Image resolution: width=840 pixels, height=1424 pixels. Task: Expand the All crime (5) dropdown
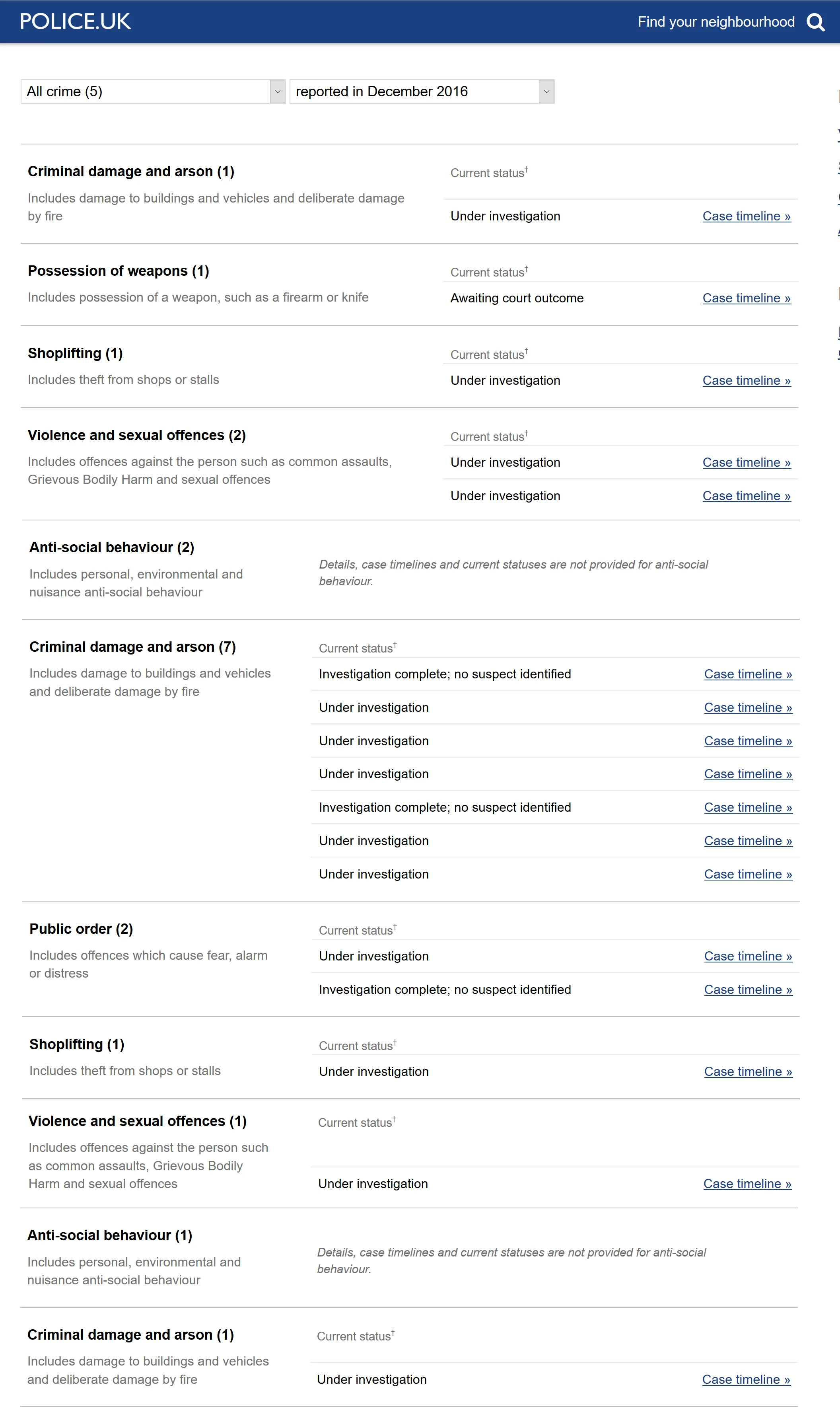[x=153, y=91]
